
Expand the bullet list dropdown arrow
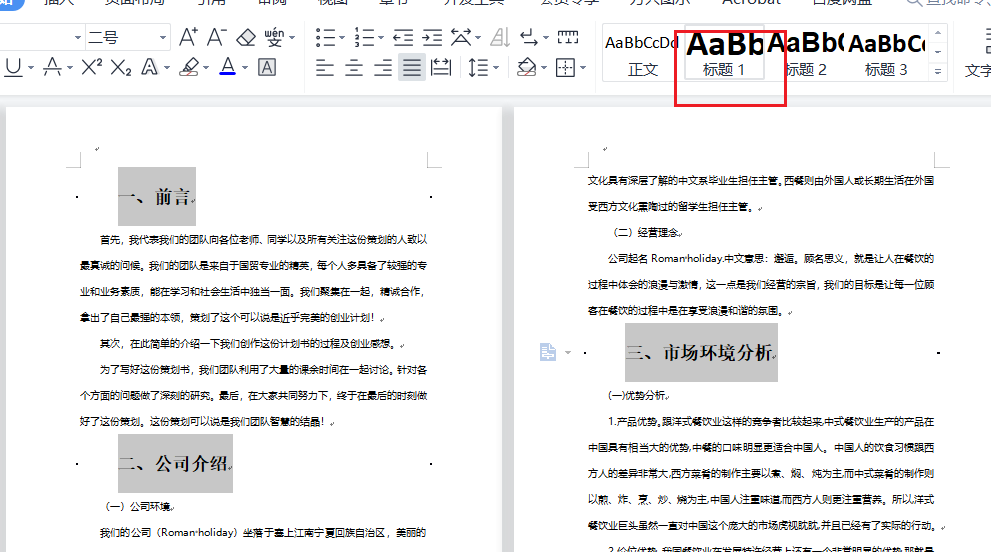(342, 38)
